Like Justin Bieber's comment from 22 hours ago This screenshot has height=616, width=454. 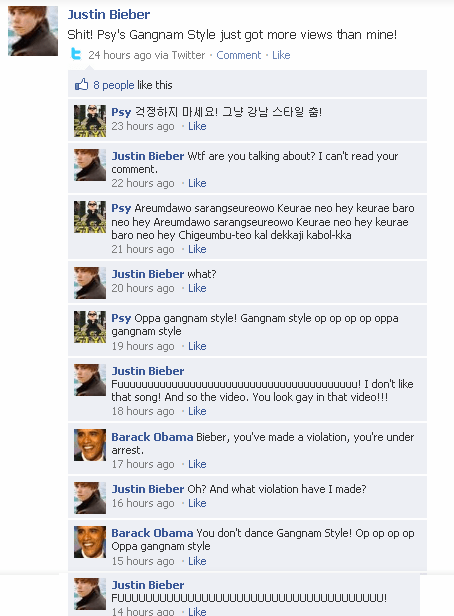[x=197, y=183]
